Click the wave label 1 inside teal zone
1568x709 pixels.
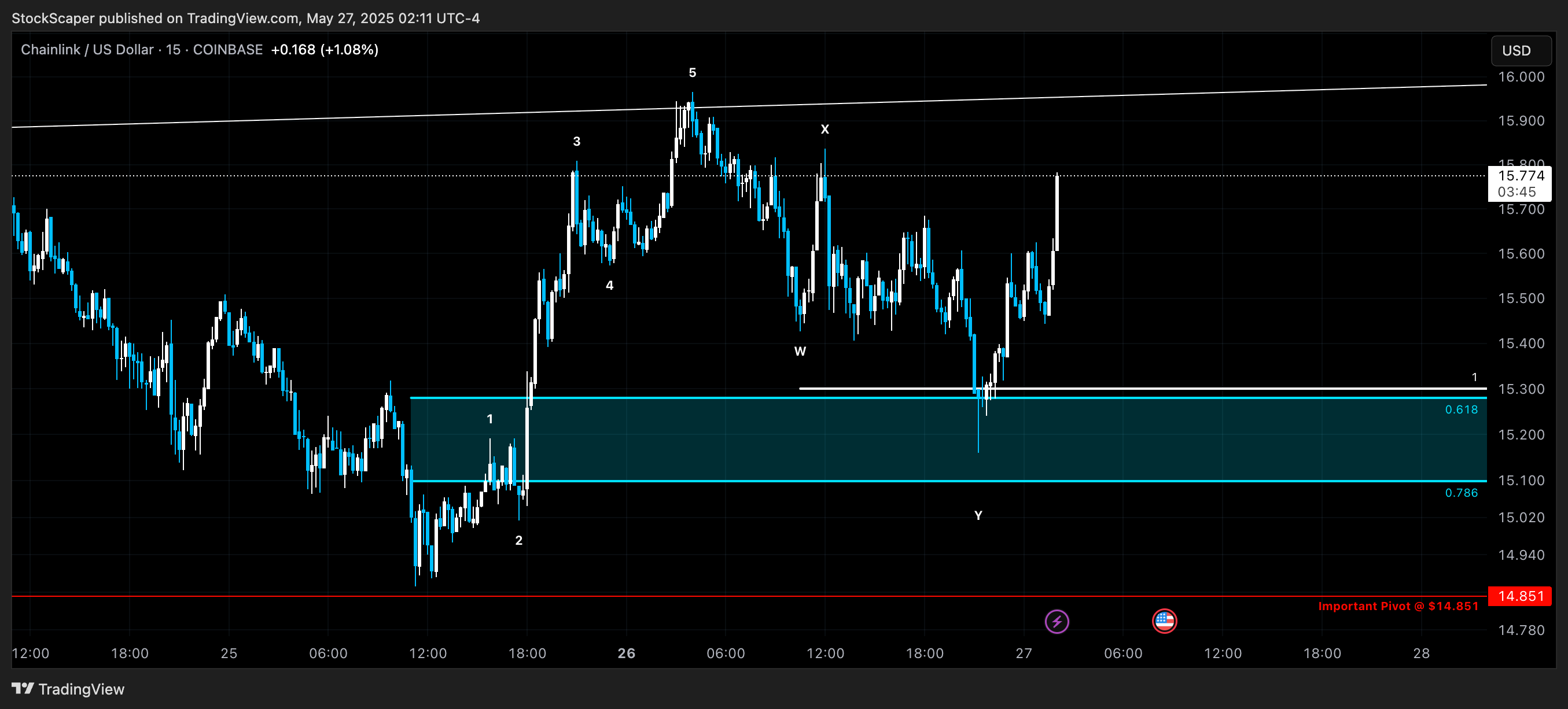click(x=489, y=419)
